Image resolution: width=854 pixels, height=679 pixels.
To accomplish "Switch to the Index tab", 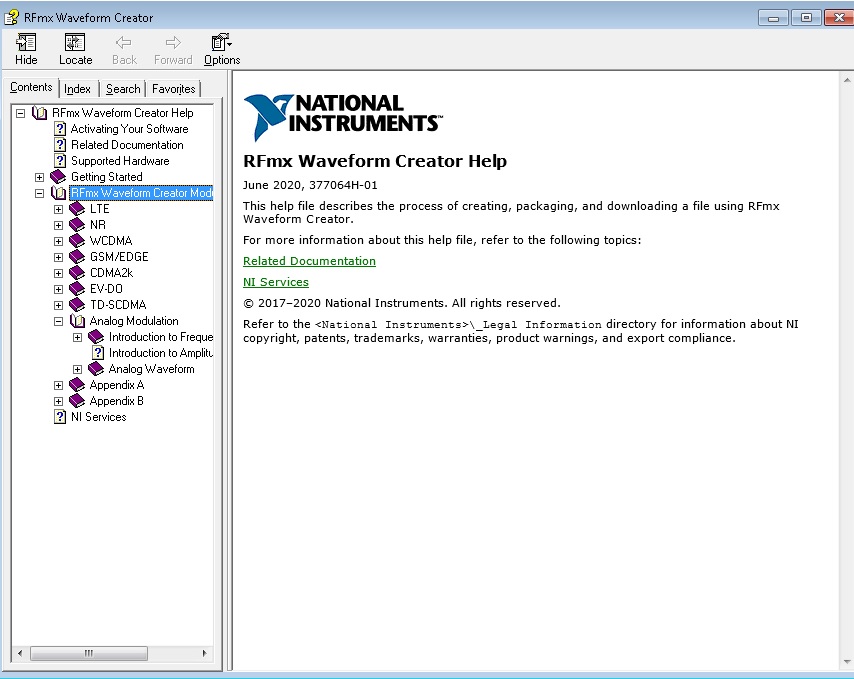I will coord(77,89).
